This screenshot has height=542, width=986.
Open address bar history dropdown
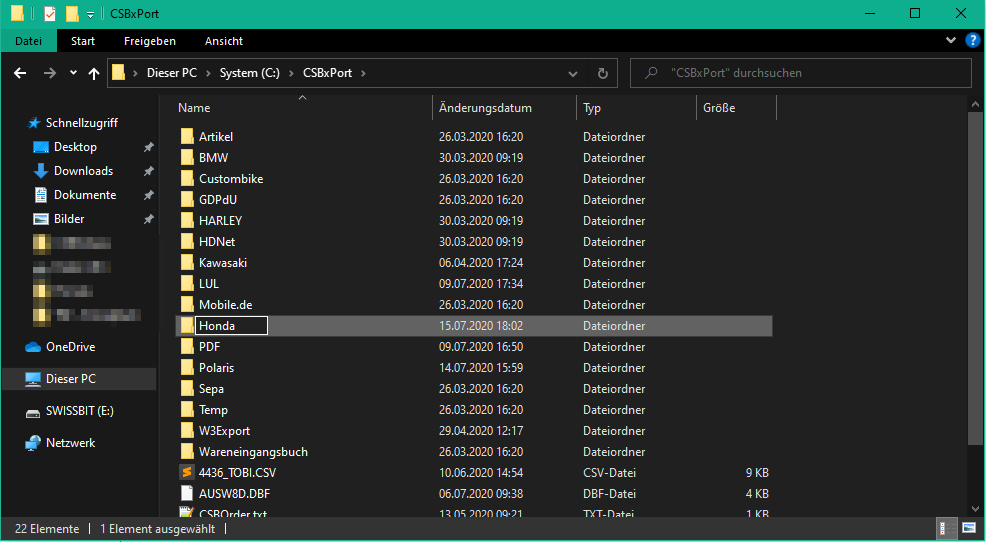click(x=573, y=74)
